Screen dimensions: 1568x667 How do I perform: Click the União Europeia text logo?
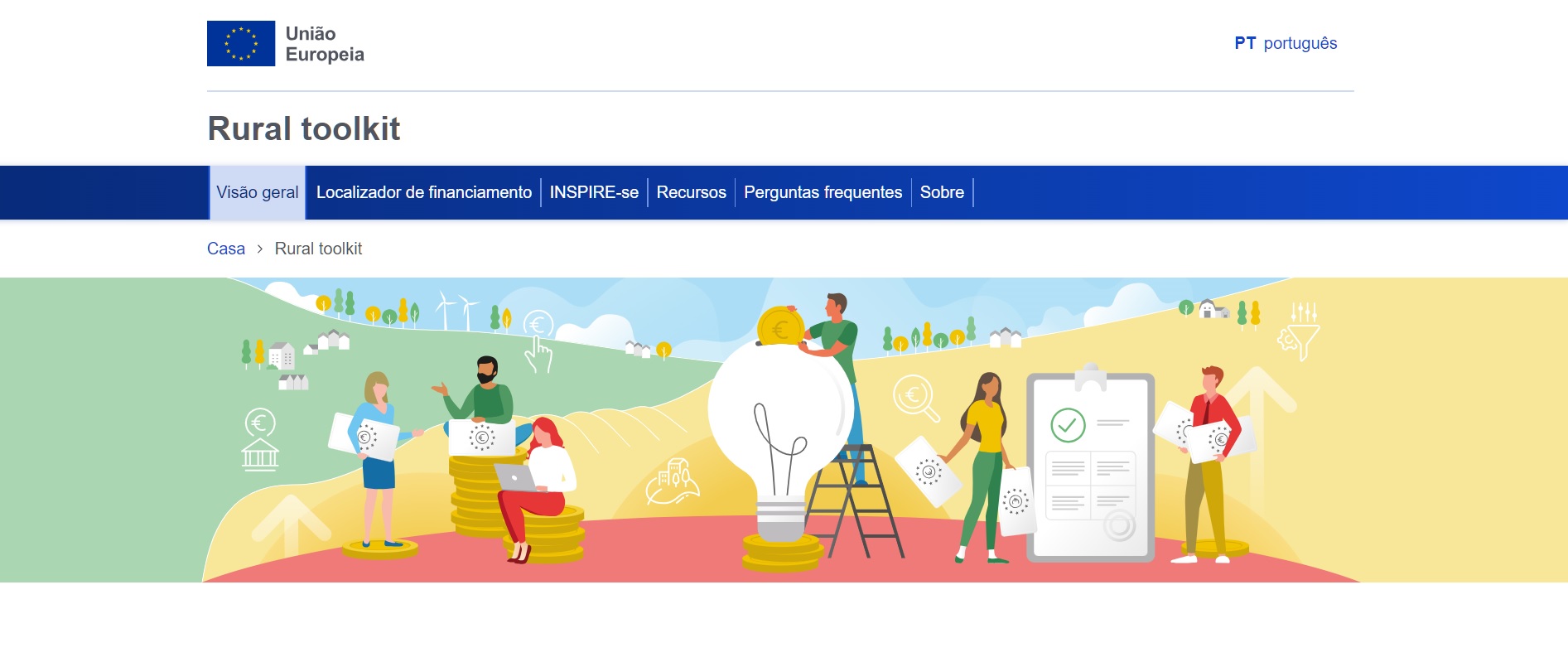click(x=325, y=44)
